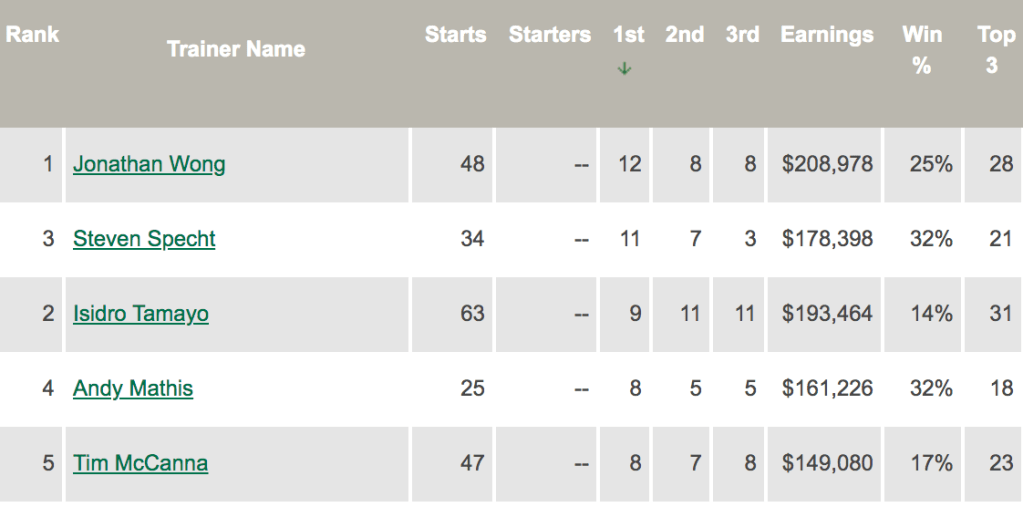Sort by 1st place column header
This screenshot has width=1023, height=507.
(x=628, y=35)
